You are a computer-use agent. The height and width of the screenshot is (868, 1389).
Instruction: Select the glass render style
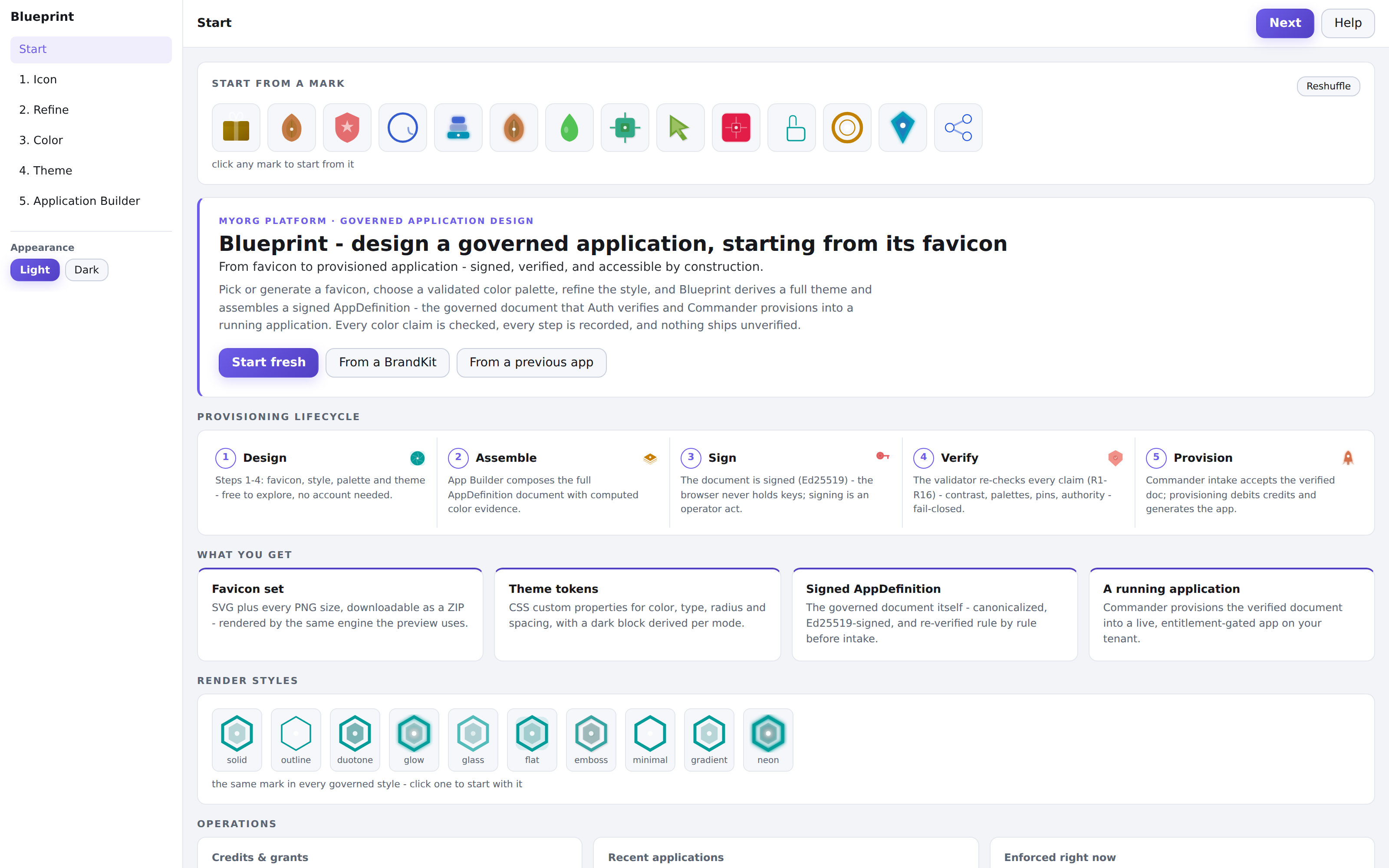pyautogui.click(x=473, y=740)
